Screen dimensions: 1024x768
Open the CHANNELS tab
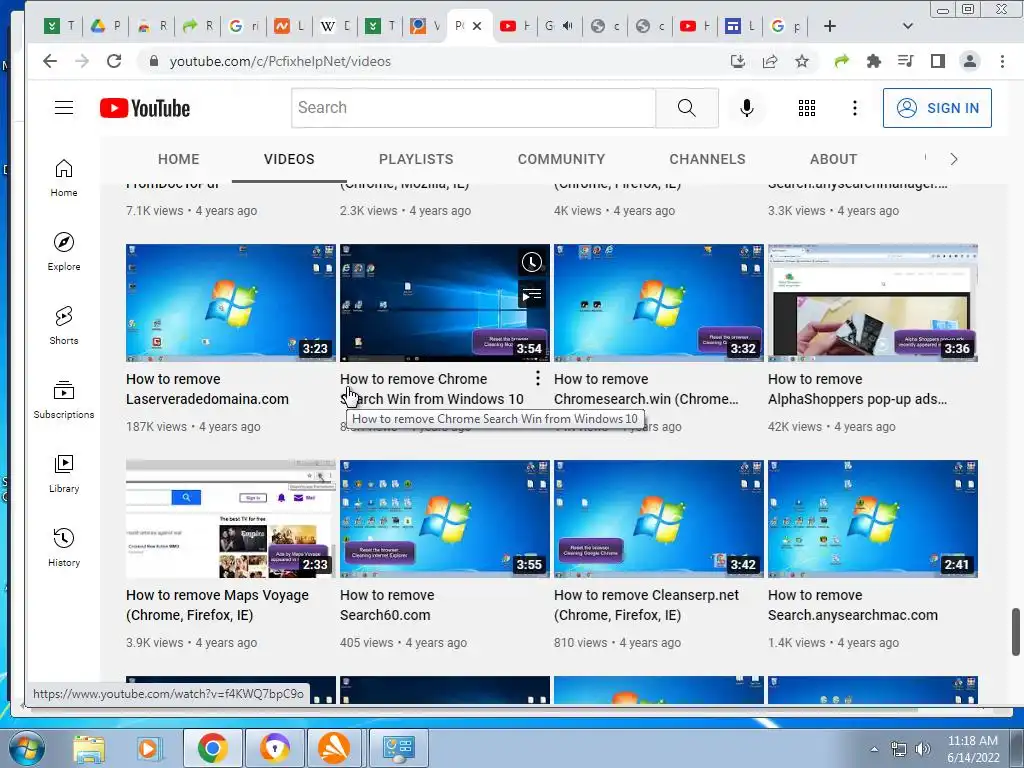707,159
